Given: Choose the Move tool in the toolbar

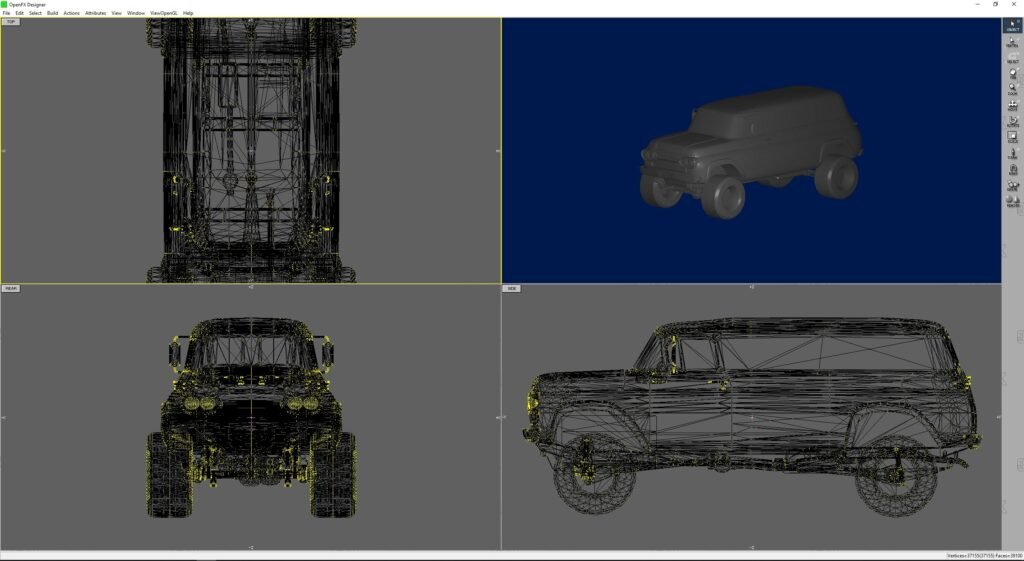Looking at the screenshot, I should point(1013,105).
